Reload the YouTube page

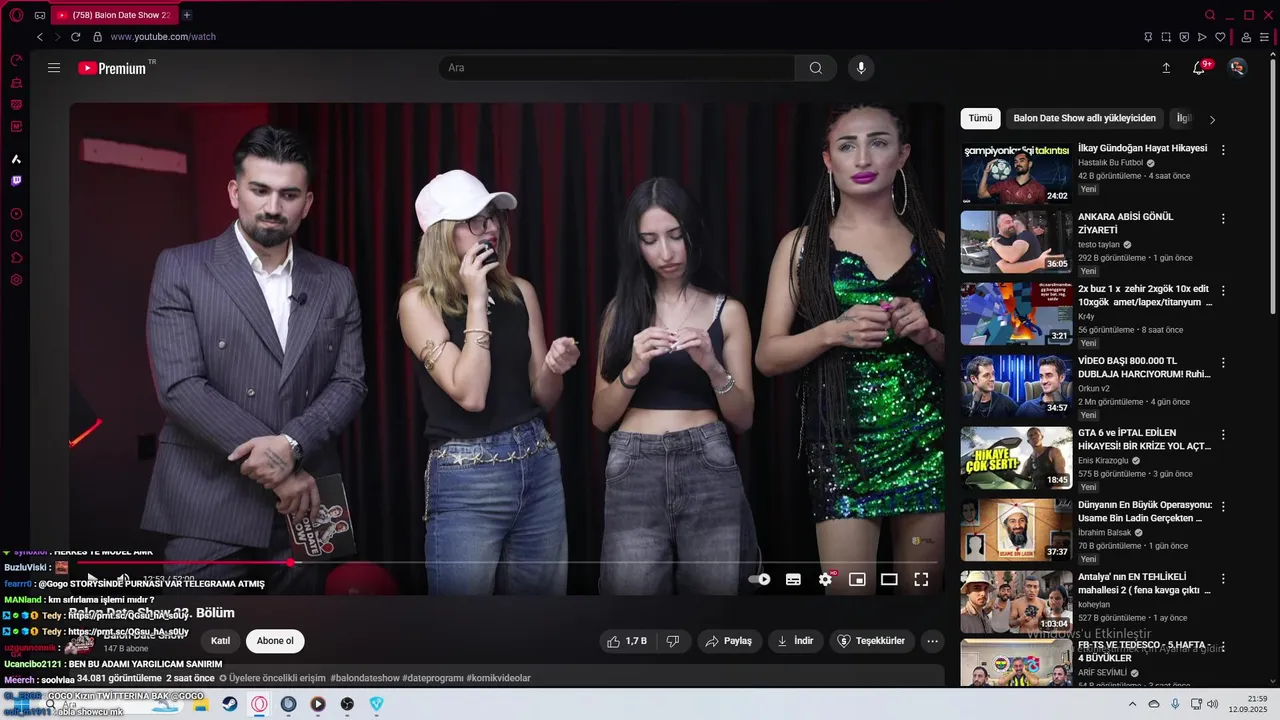click(75, 37)
